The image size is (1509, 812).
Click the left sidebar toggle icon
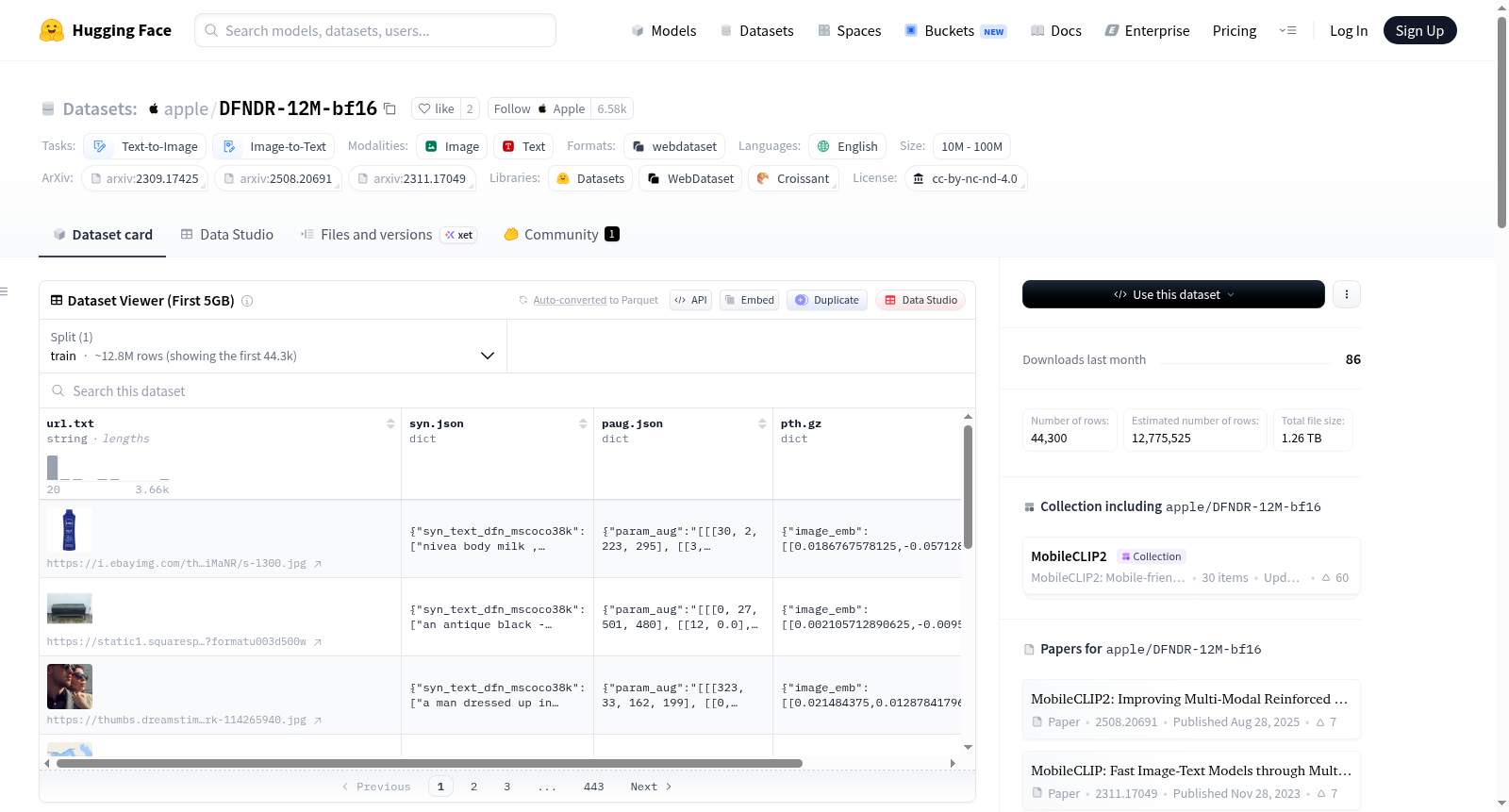4,291
